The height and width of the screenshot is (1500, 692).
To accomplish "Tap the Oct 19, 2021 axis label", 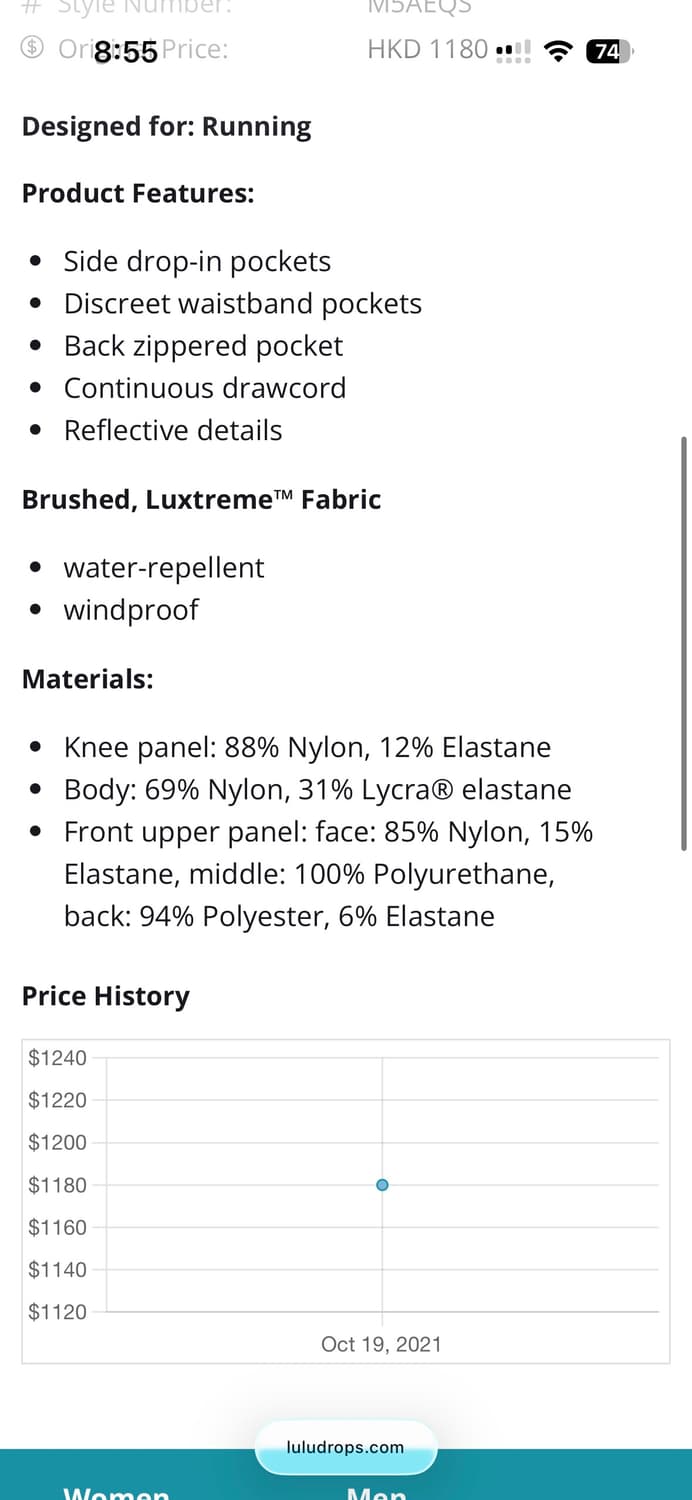I will click(x=381, y=1344).
